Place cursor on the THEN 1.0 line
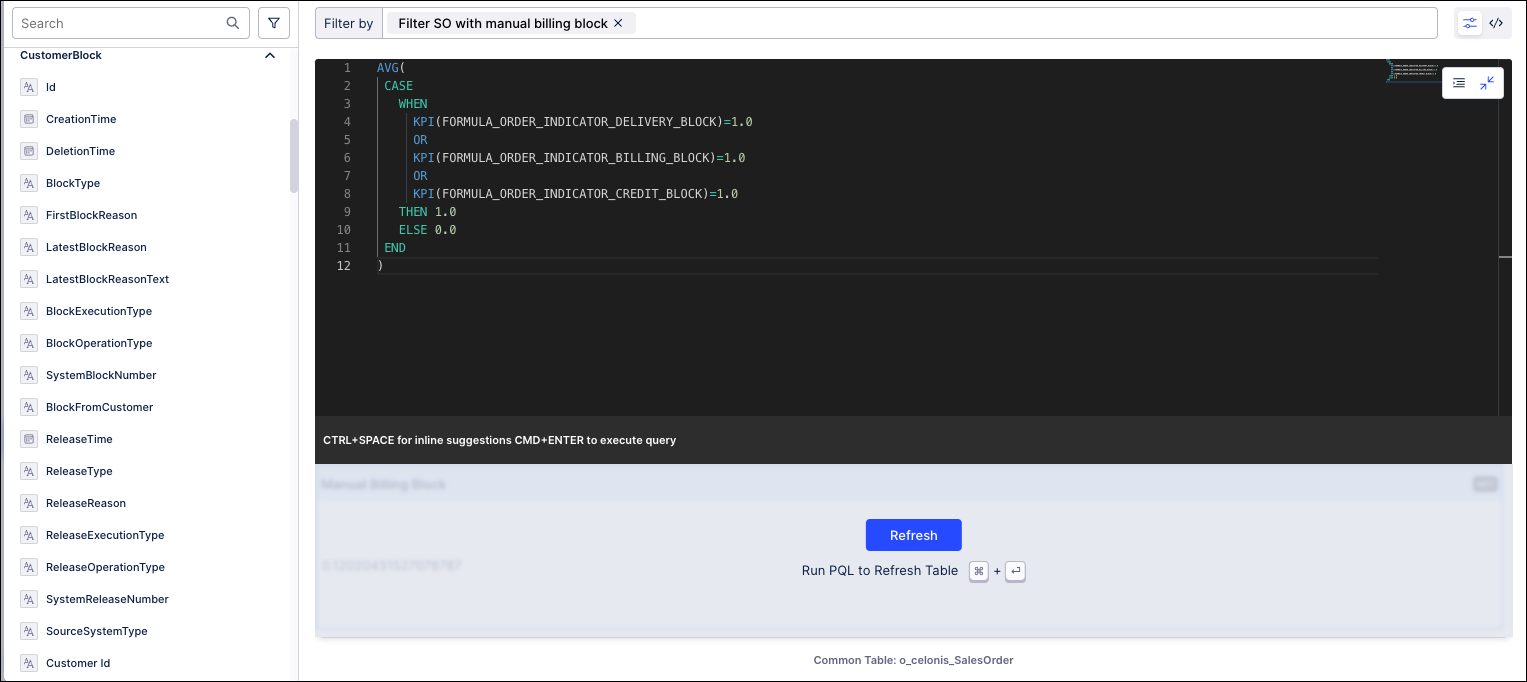 point(427,212)
